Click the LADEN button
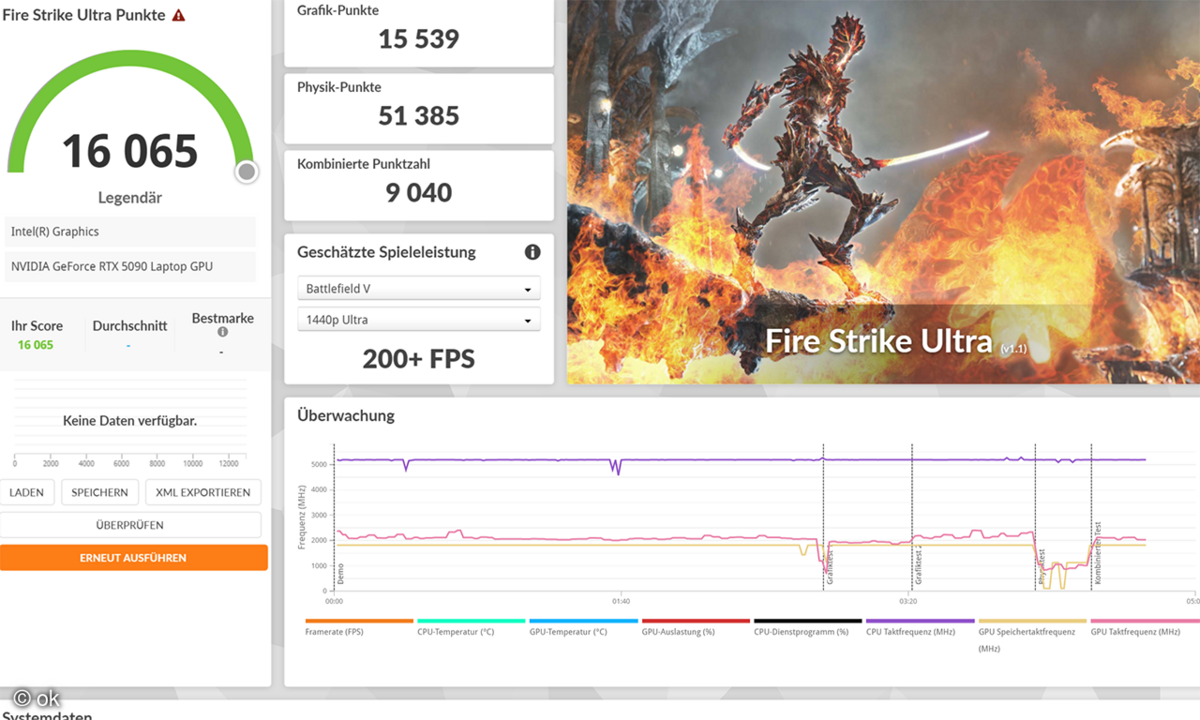Image resolution: width=1200 pixels, height=720 pixels. point(27,492)
